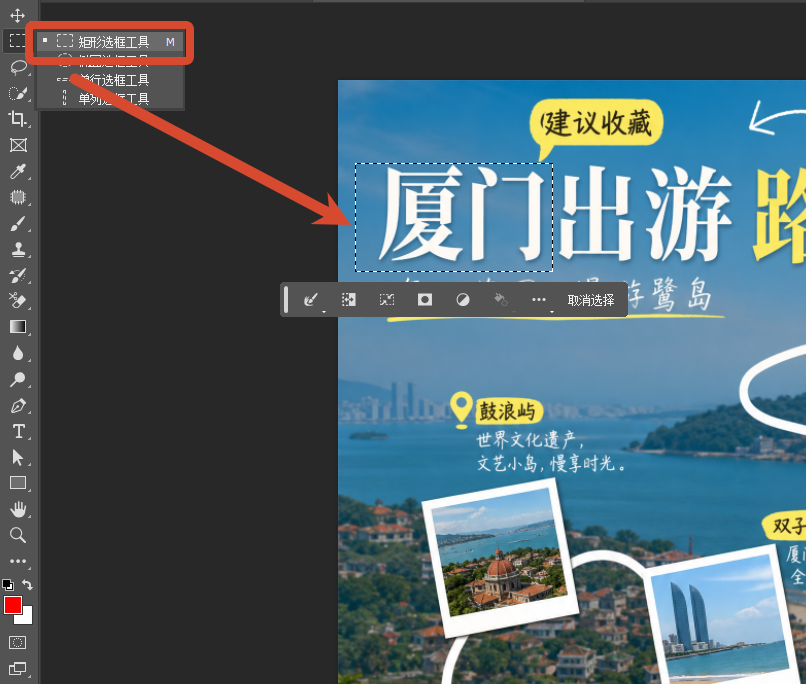The height and width of the screenshot is (684, 806).
Task: Select the Path Selection arrow tool
Action: tap(18, 457)
